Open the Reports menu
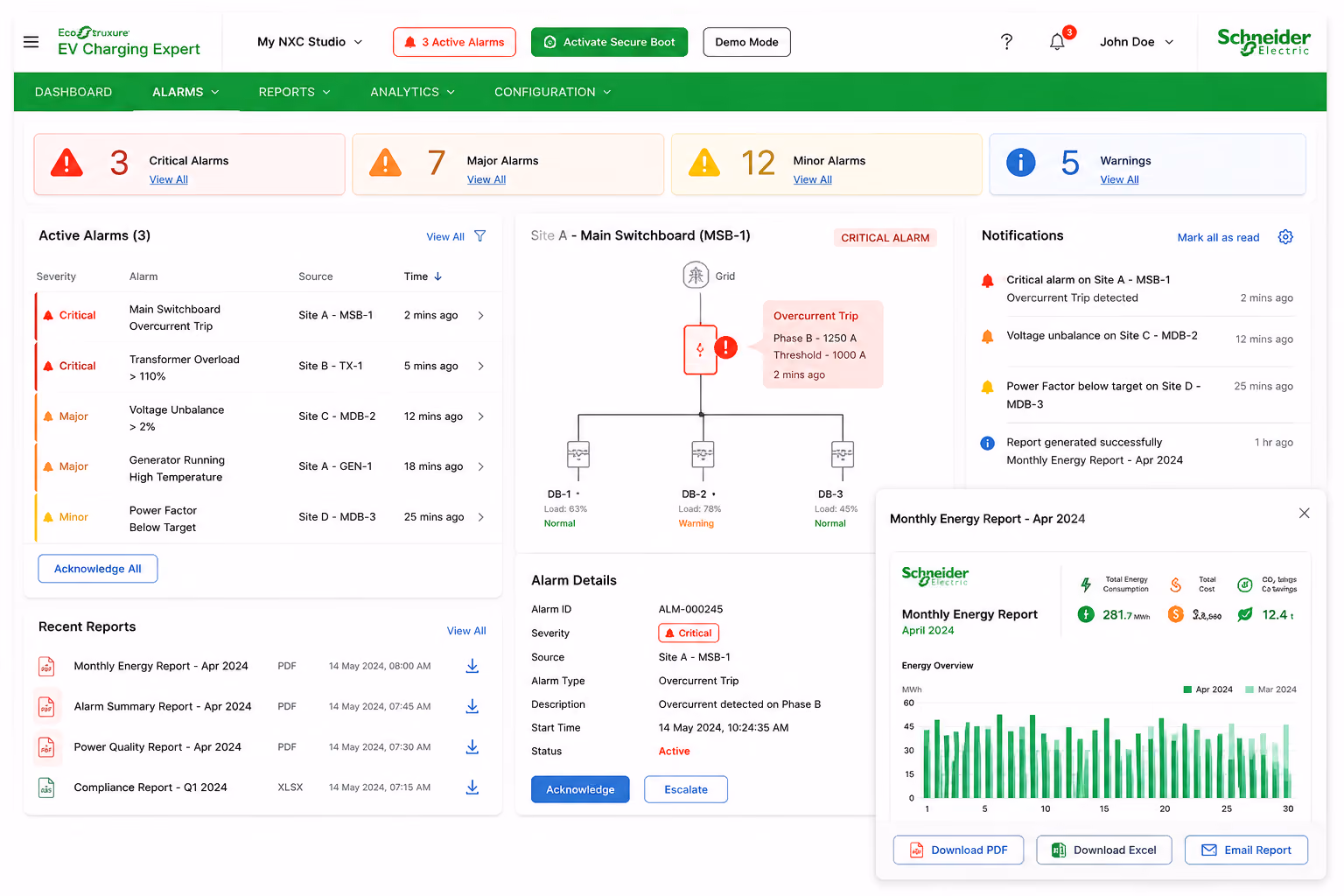 pos(294,92)
